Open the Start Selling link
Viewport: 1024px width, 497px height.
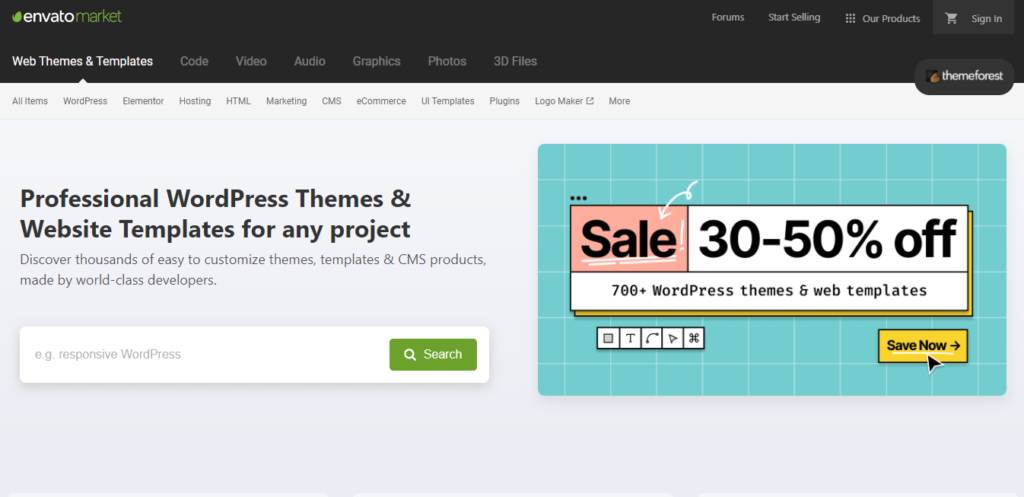tap(794, 18)
